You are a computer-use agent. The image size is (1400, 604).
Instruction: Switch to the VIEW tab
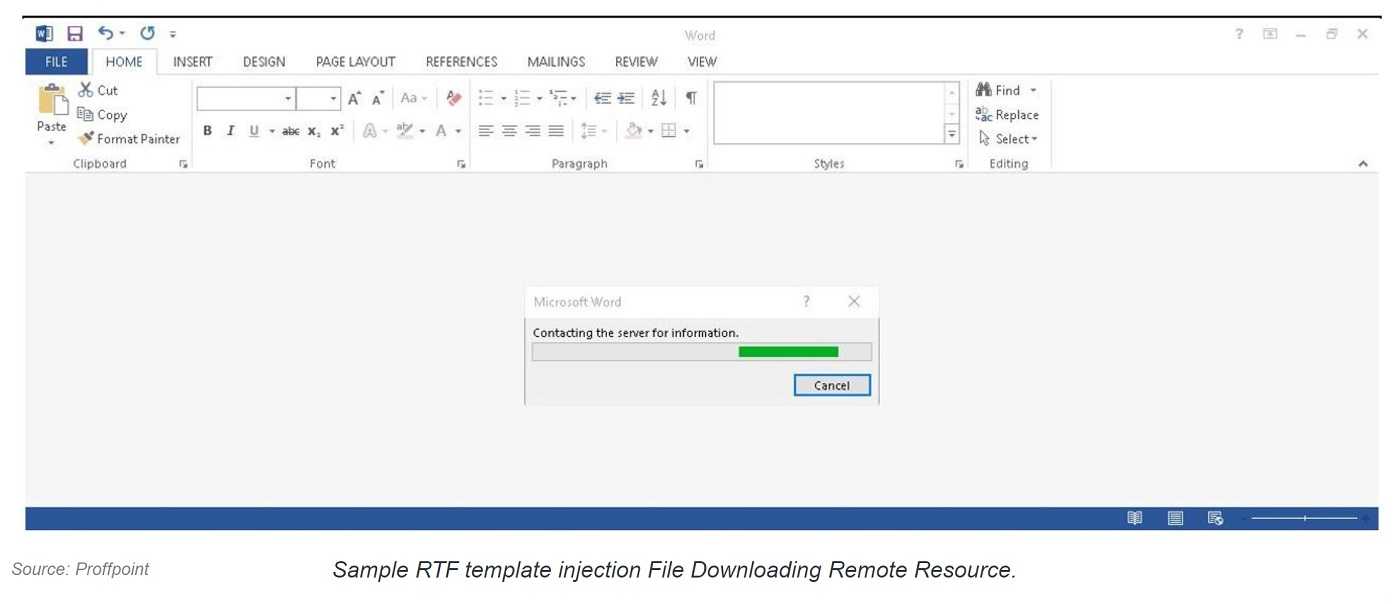point(702,62)
